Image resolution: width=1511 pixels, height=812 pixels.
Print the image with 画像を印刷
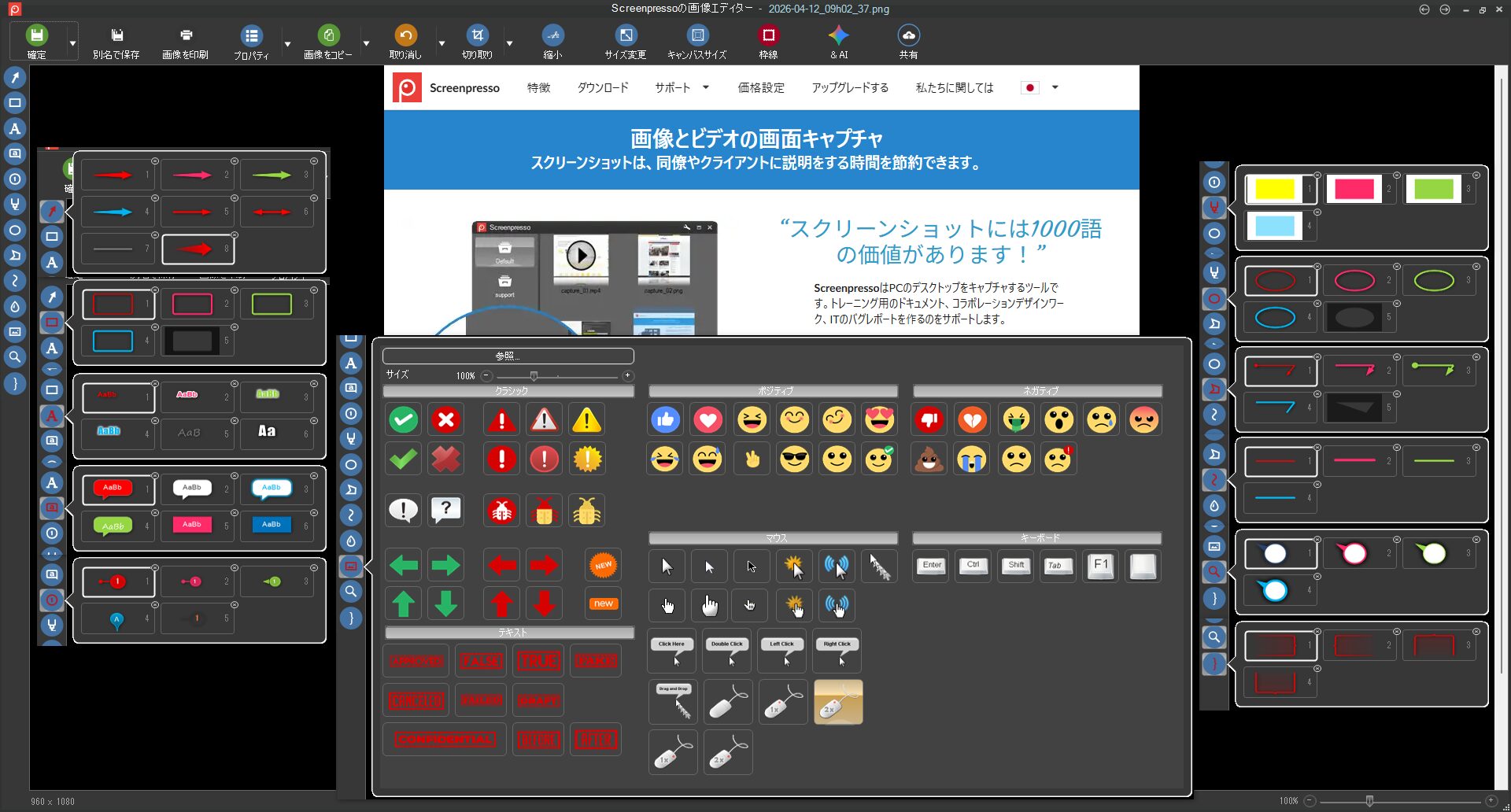click(186, 35)
